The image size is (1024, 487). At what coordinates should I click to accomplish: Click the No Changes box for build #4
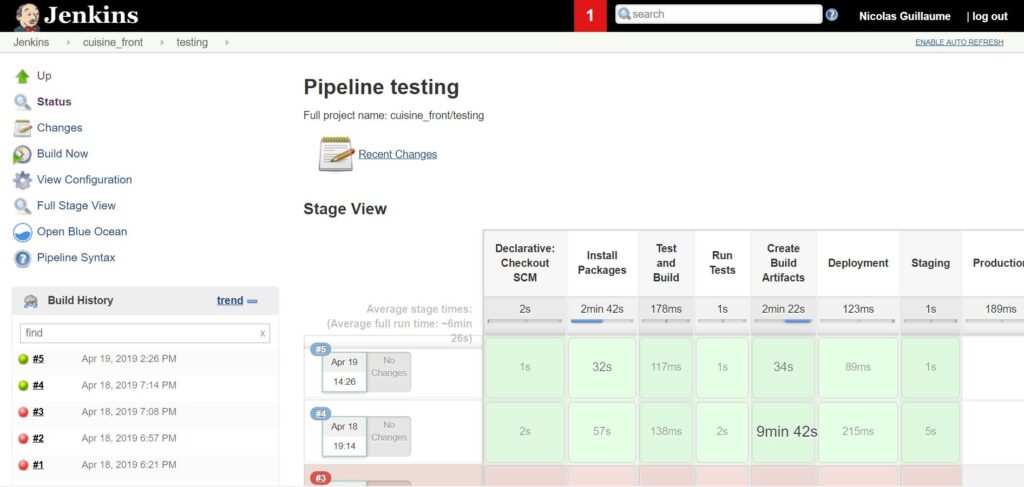[389, 437]
